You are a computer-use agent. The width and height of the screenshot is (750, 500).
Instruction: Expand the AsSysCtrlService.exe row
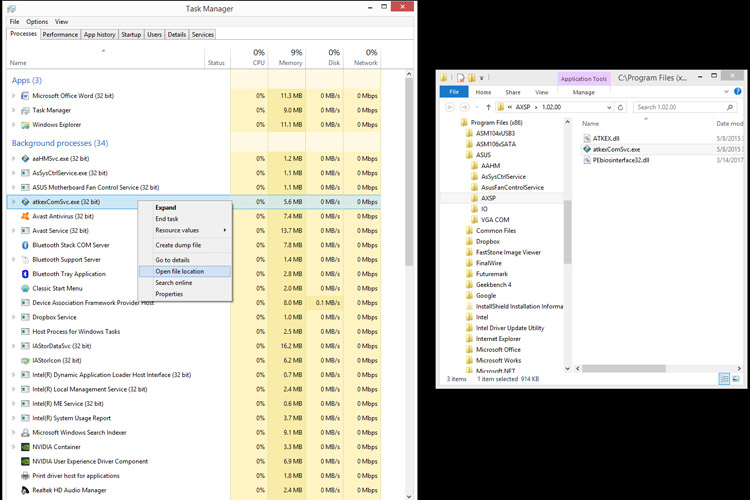tap(13, 173)
